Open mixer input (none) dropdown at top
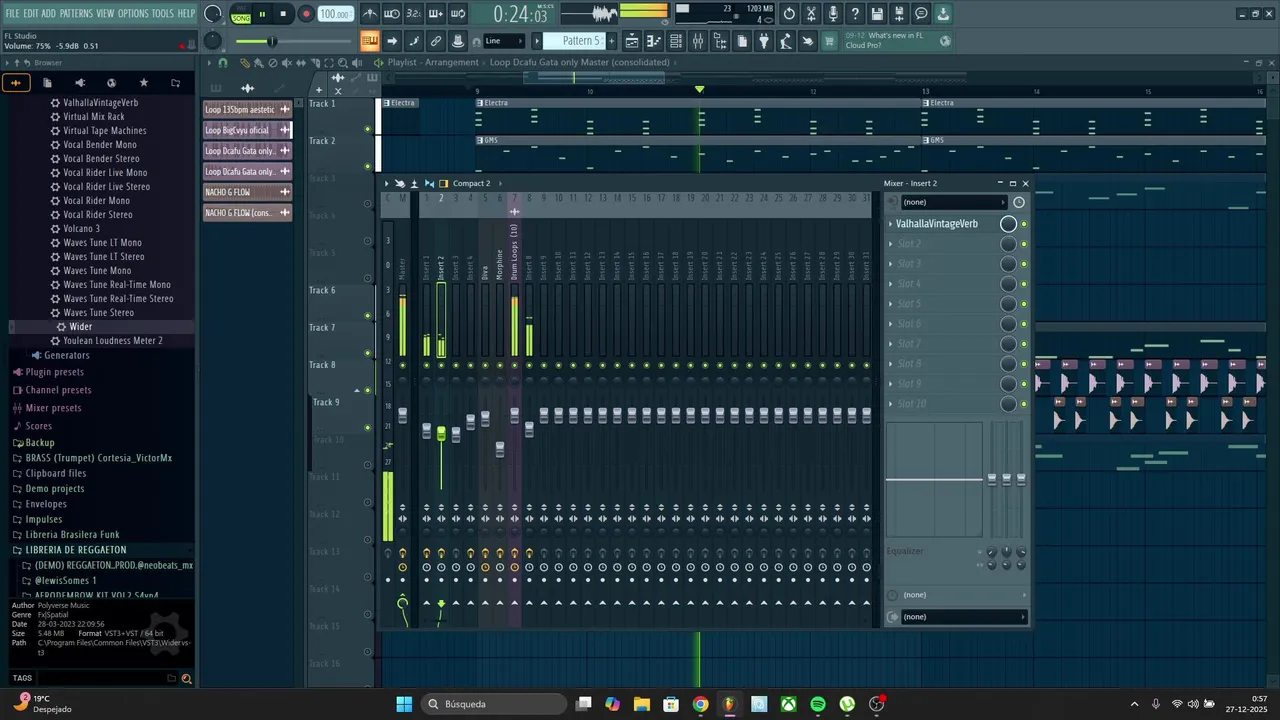This screenshot has height=720, width=1280. (952, 202)
